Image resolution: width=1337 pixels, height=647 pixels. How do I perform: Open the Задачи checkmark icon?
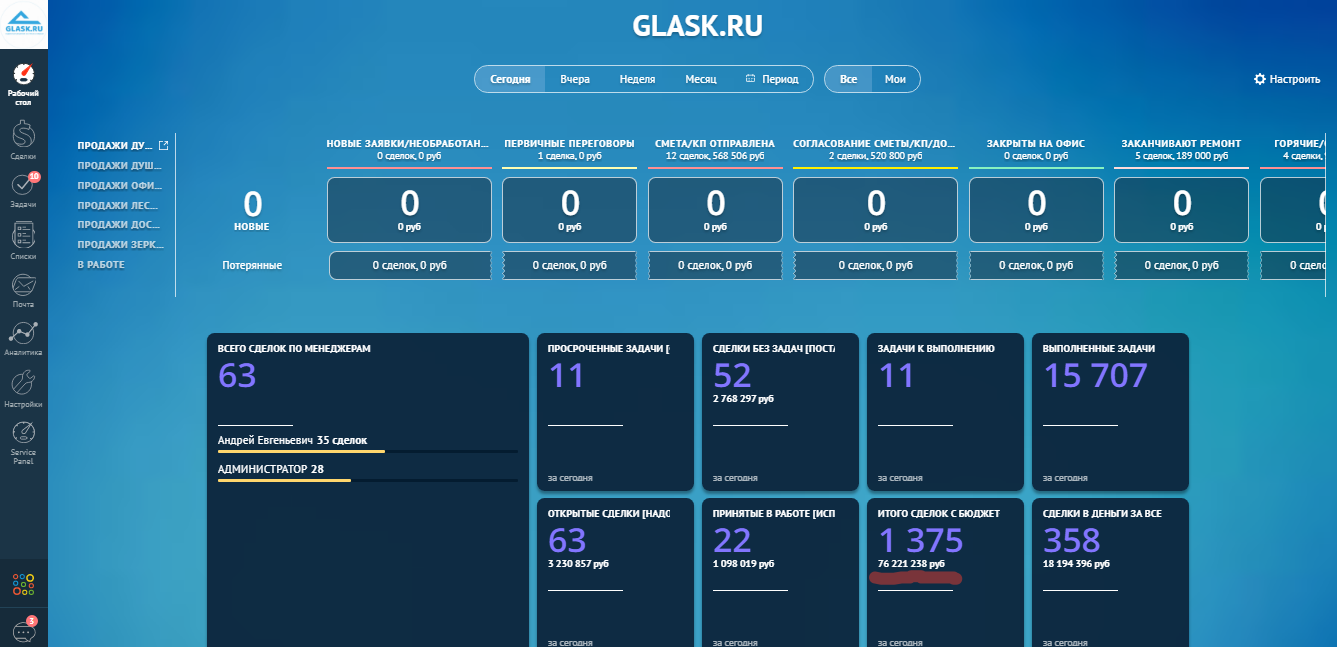click(23, 188)
